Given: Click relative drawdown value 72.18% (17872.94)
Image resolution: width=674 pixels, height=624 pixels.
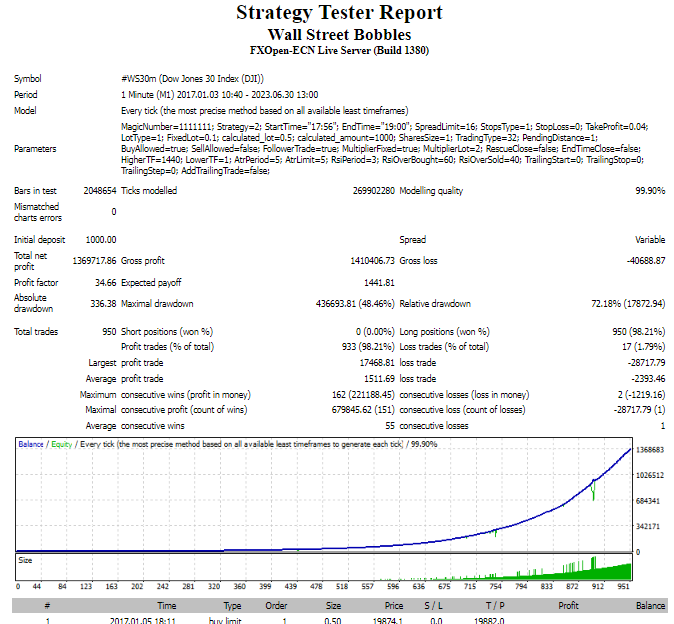Looking at the screenshot, I should coord(628,304).
